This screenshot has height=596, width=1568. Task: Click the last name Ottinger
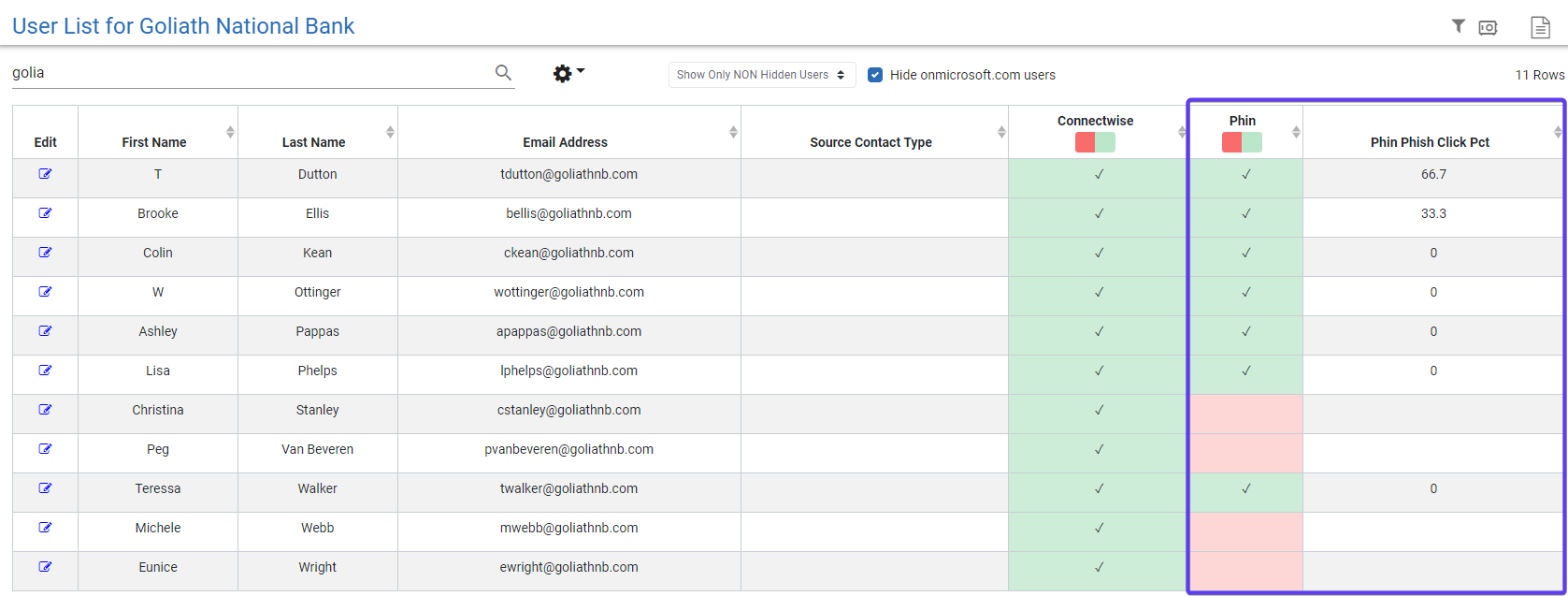[318, 292]
